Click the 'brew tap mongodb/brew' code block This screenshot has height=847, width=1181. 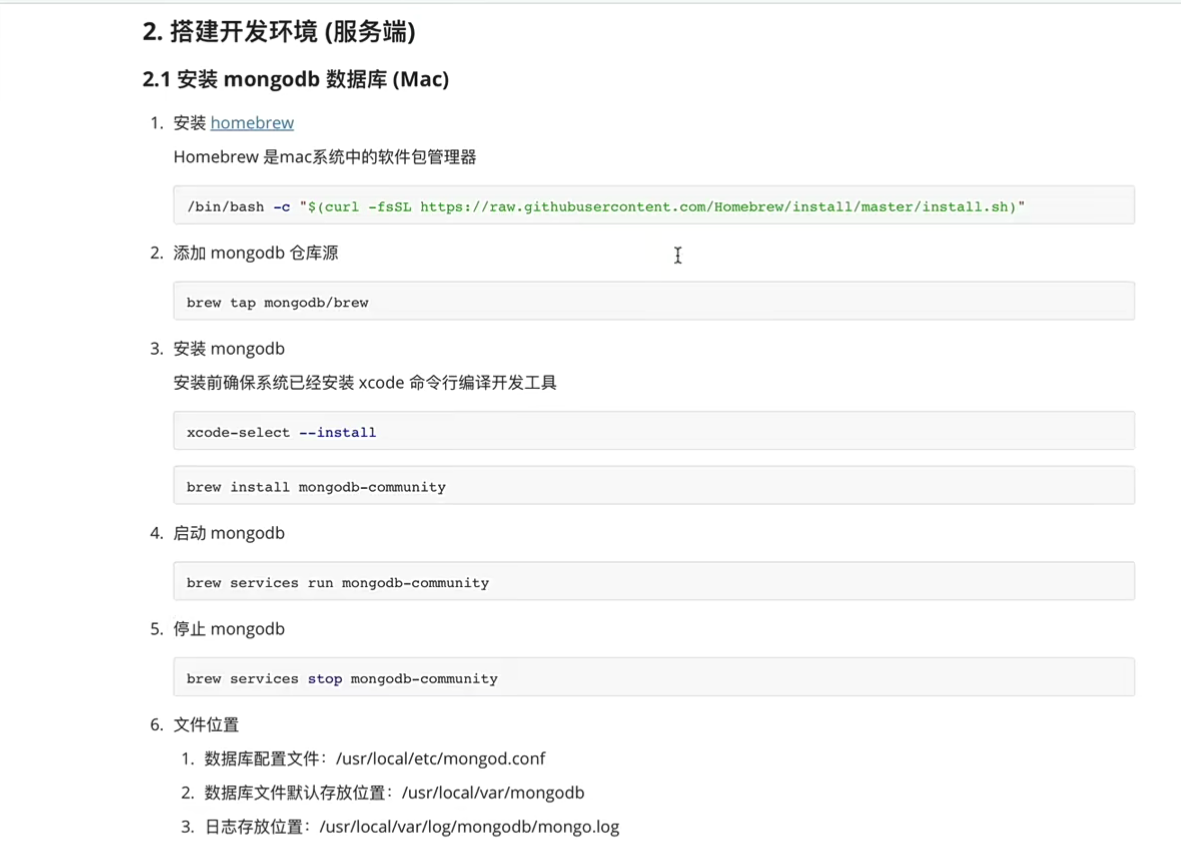(x=653, y=301)
